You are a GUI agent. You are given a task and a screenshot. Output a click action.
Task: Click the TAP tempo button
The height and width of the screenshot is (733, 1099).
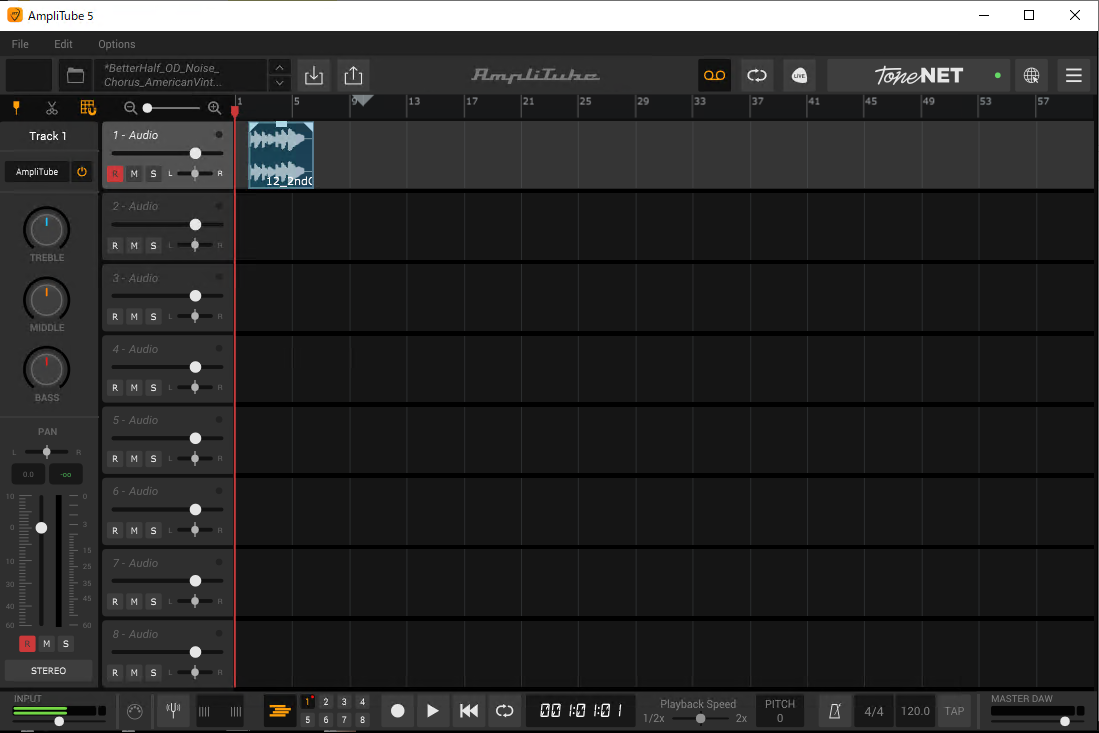click(955, 711)
